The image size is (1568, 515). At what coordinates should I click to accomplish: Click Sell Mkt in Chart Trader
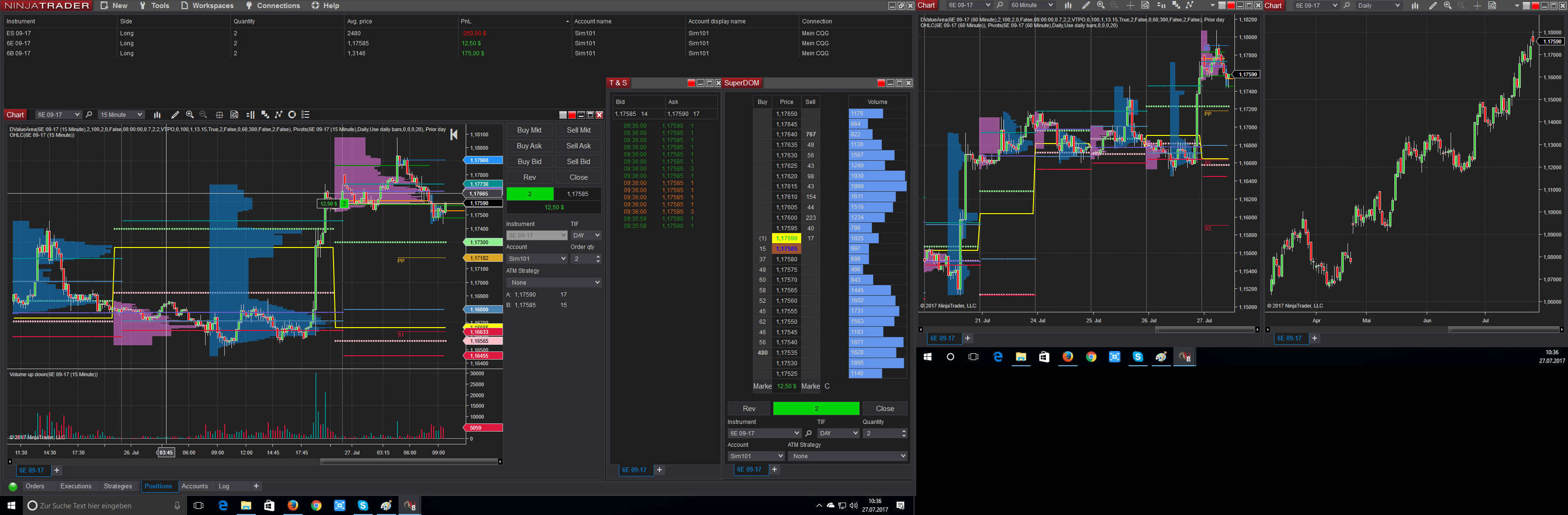[x=578, y=130]
